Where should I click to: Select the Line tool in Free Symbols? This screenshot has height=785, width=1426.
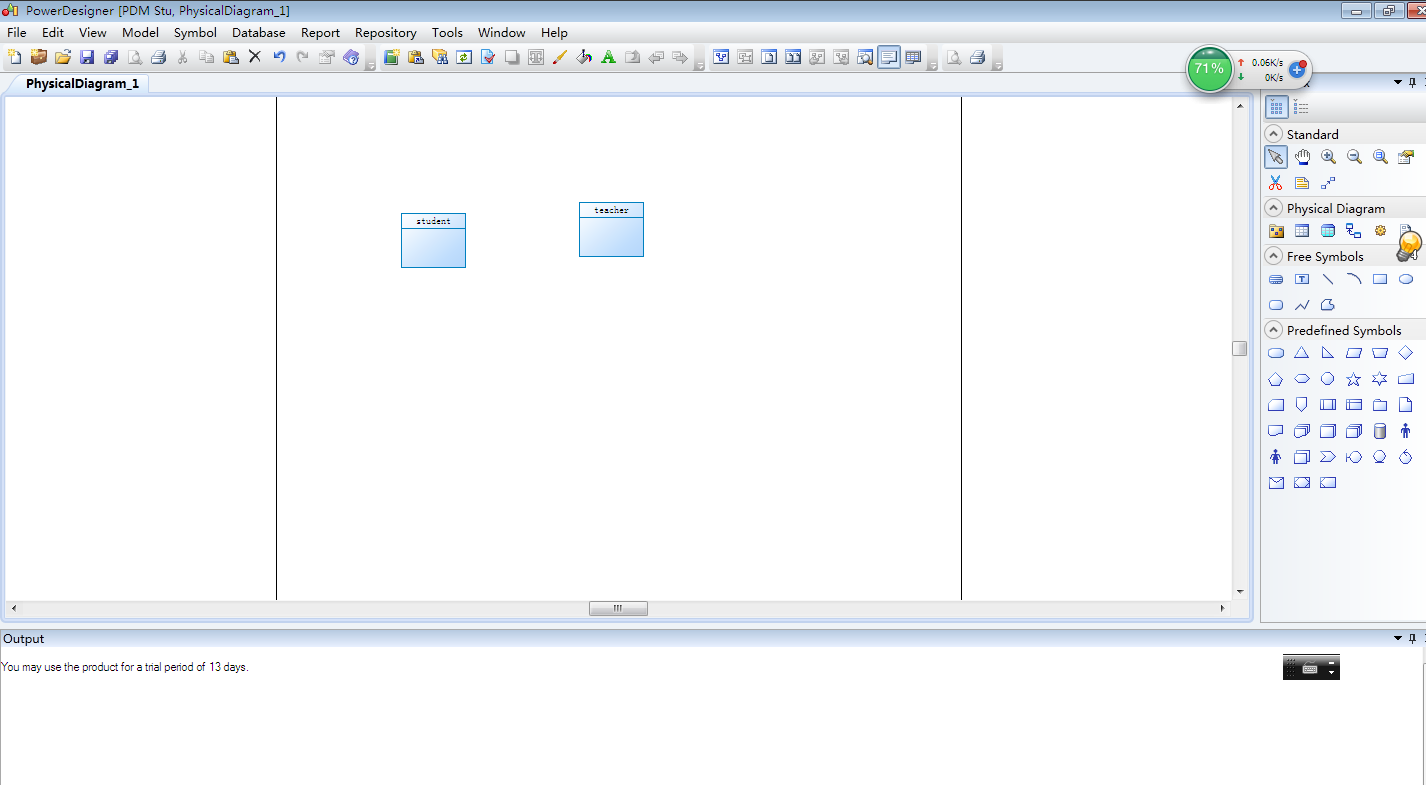tap(1328, 279)
